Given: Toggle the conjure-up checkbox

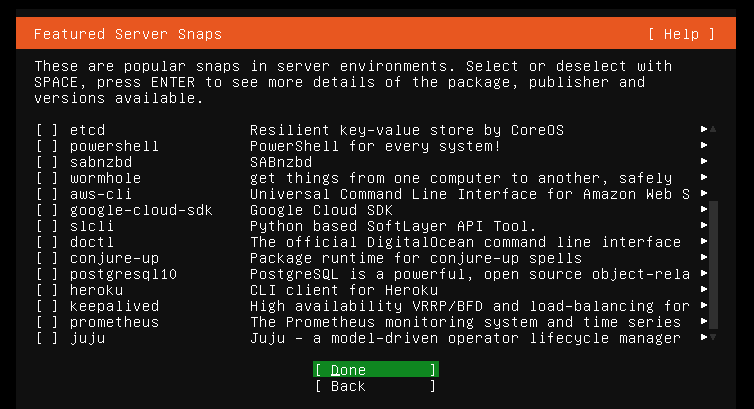Looking at the screenshot, I should pyautogui.click(x=47, y=258).
